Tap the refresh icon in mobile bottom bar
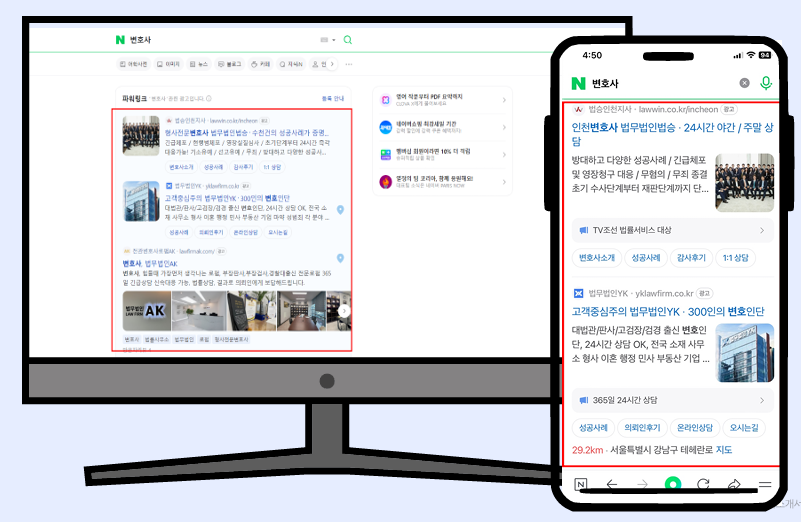The height and width of the screenshot is (522, 801). coord(703,484)
